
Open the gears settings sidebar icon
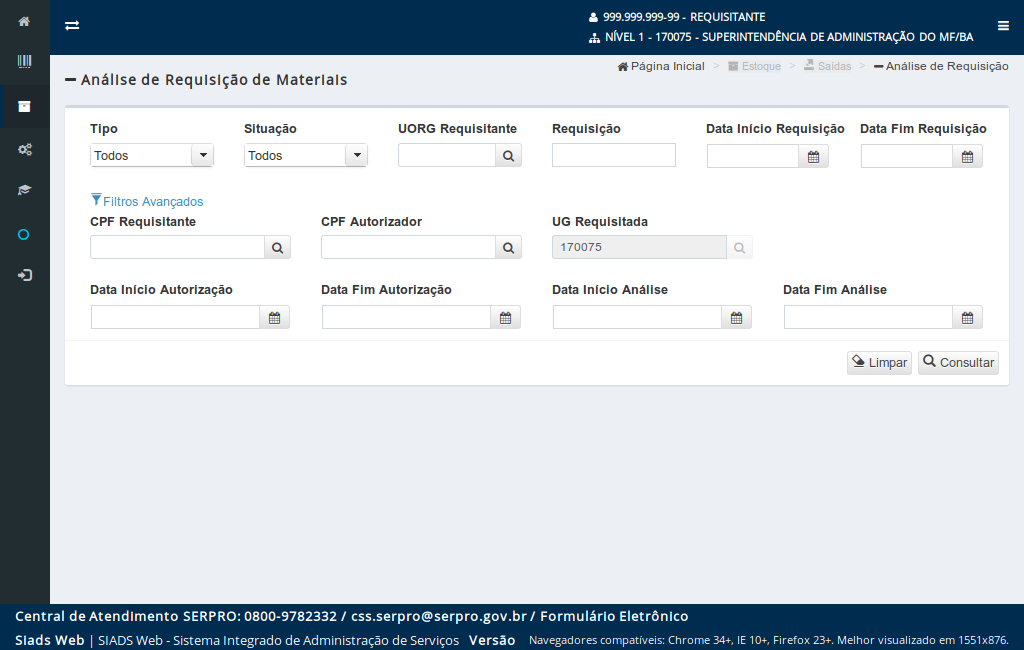(24, 150)
